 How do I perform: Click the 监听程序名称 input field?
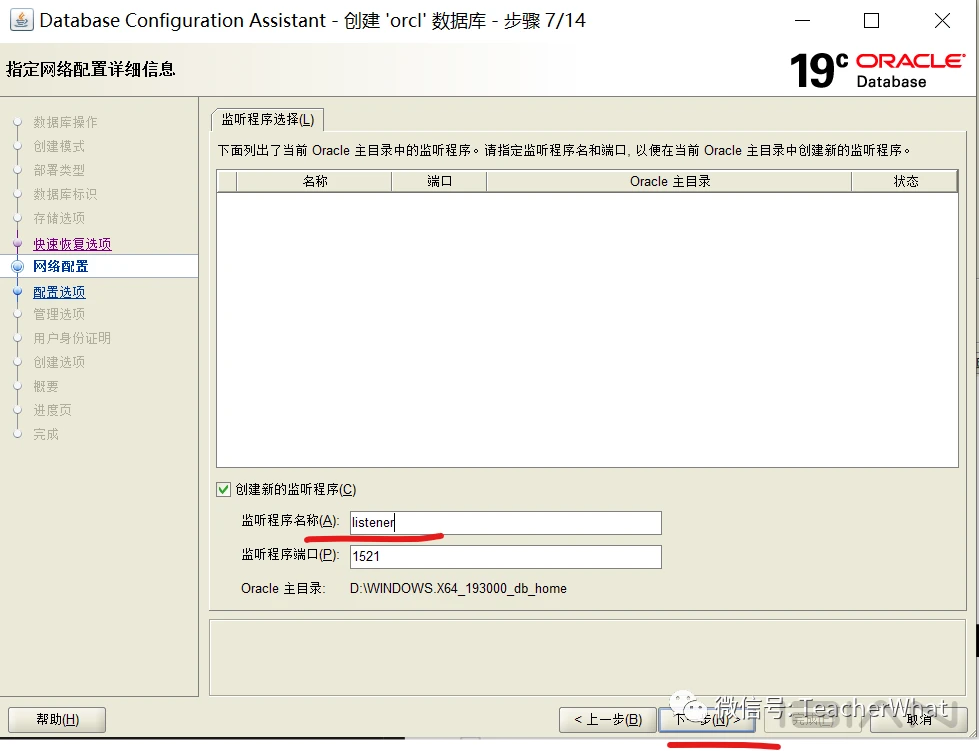[x=505, y=523]
